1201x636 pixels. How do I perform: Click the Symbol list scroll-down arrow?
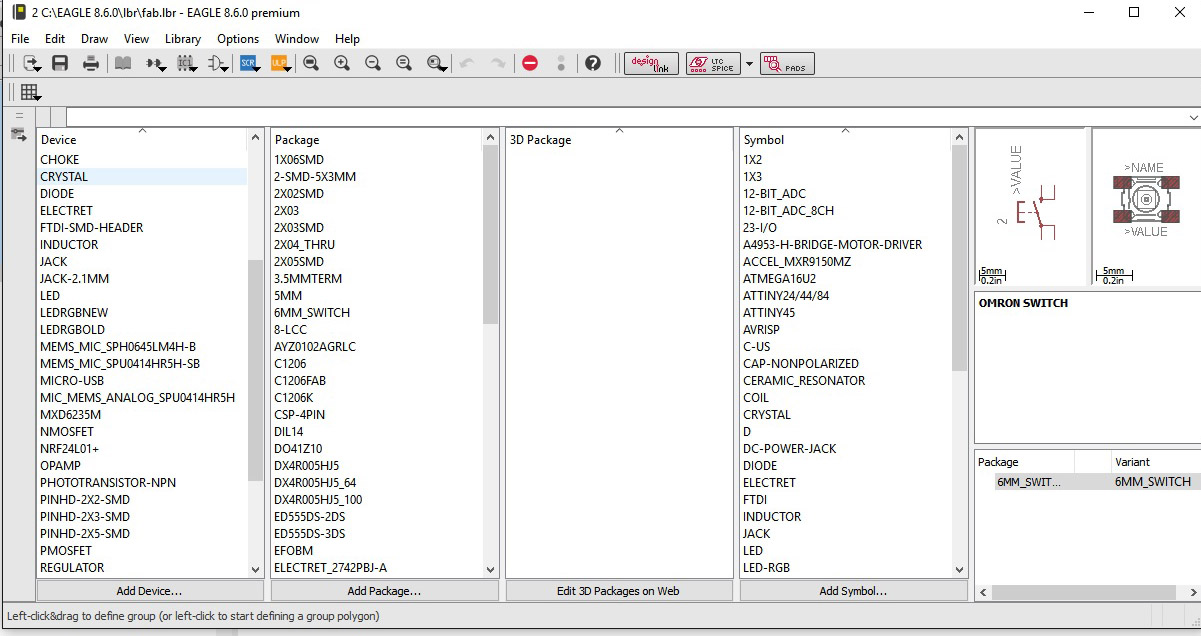[960, 569]
